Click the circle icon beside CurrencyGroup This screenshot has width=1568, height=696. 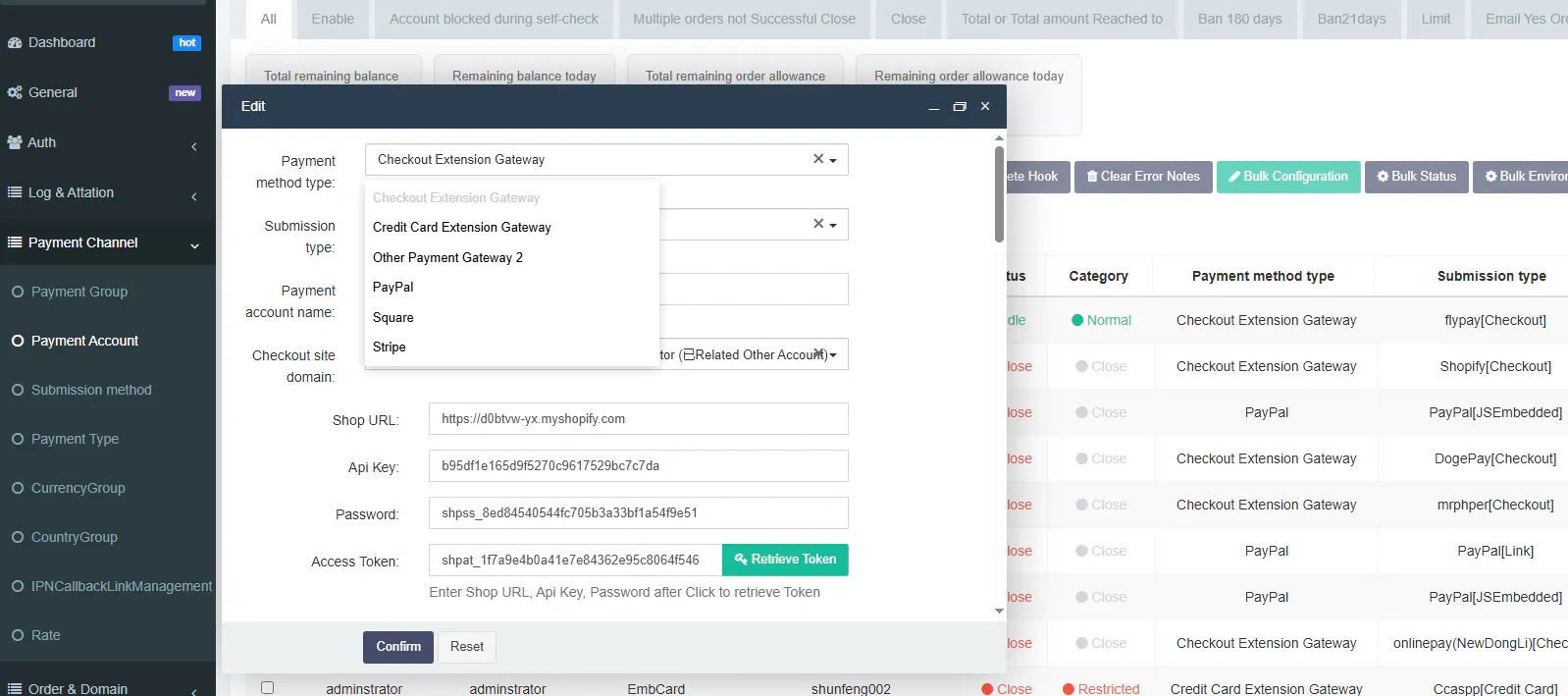click(x=18, y=488)
